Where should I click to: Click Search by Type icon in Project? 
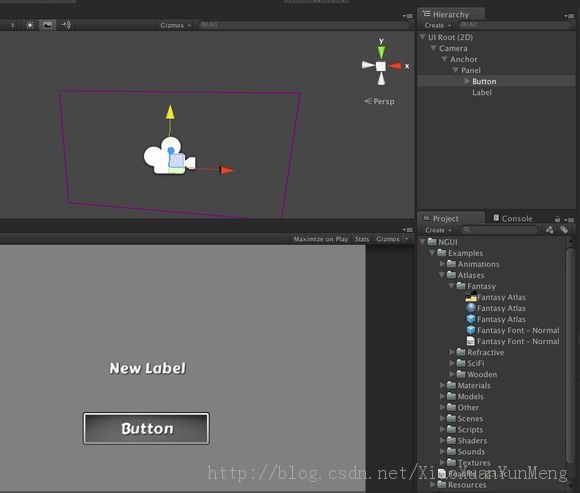[550, 230]
